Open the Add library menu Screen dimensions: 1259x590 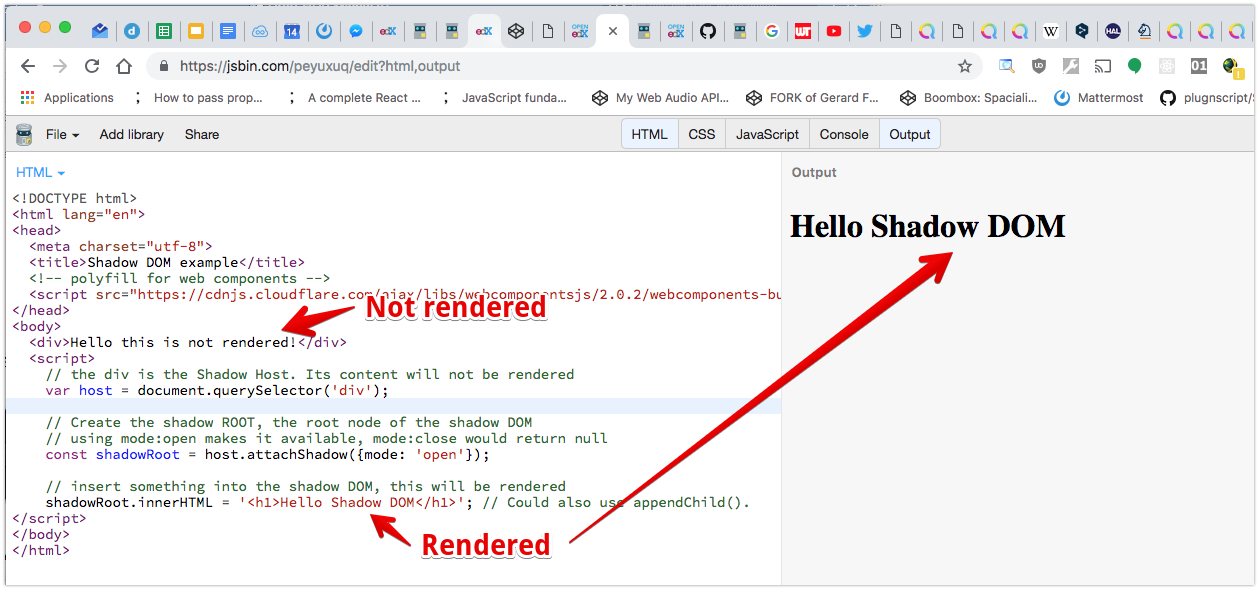(131, 134)
